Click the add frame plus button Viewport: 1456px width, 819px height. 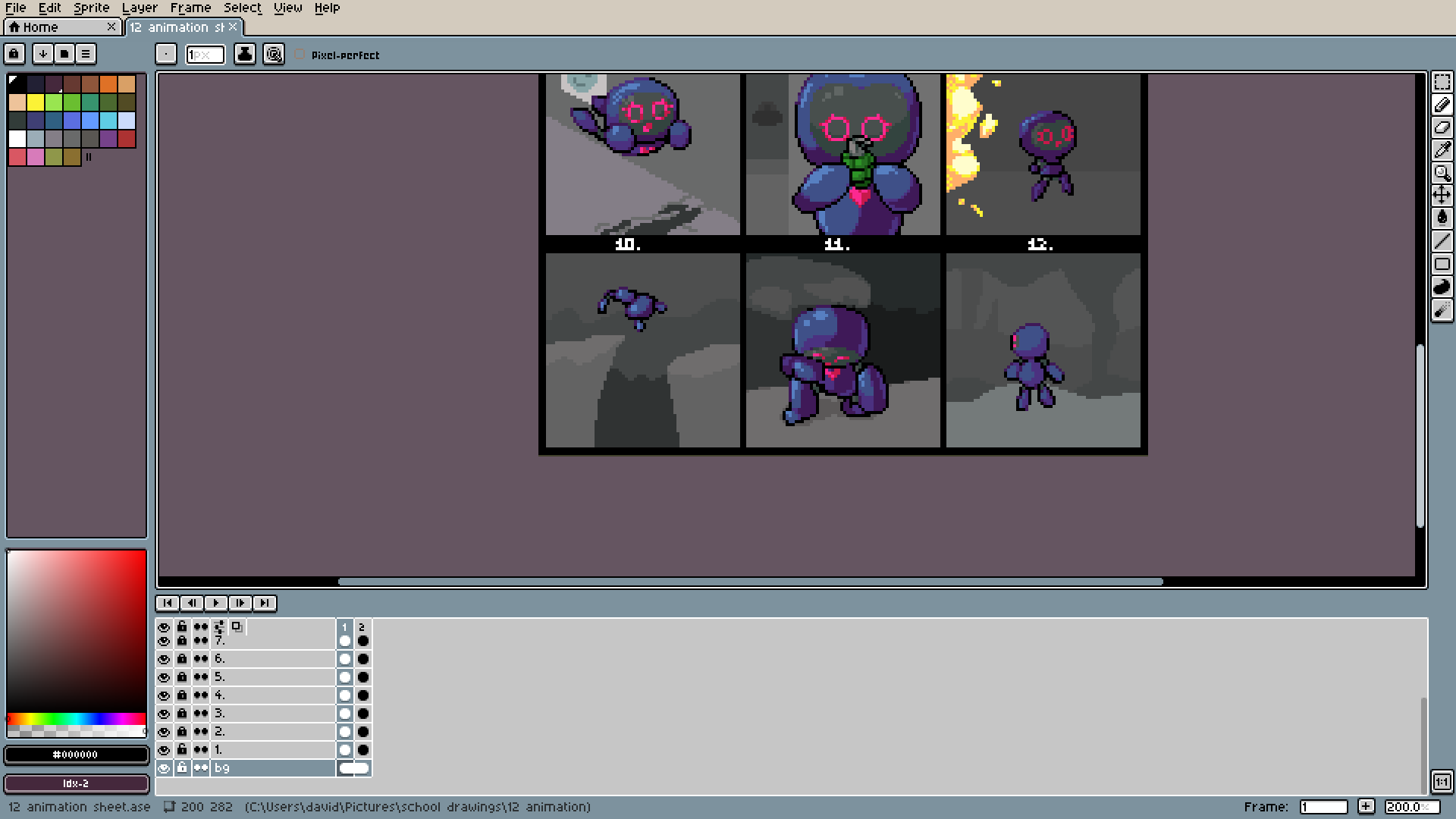[x=1366, y=806]
